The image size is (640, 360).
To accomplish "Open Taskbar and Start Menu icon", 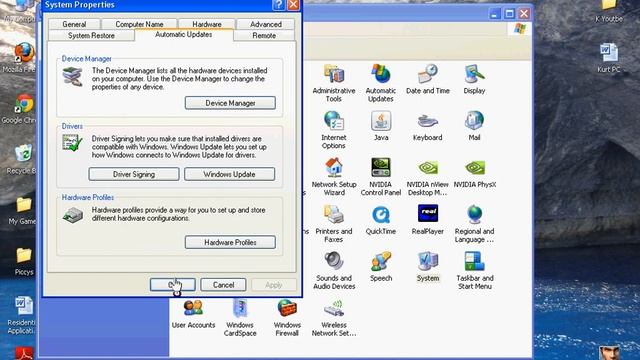I will click(x=475, y=271).
